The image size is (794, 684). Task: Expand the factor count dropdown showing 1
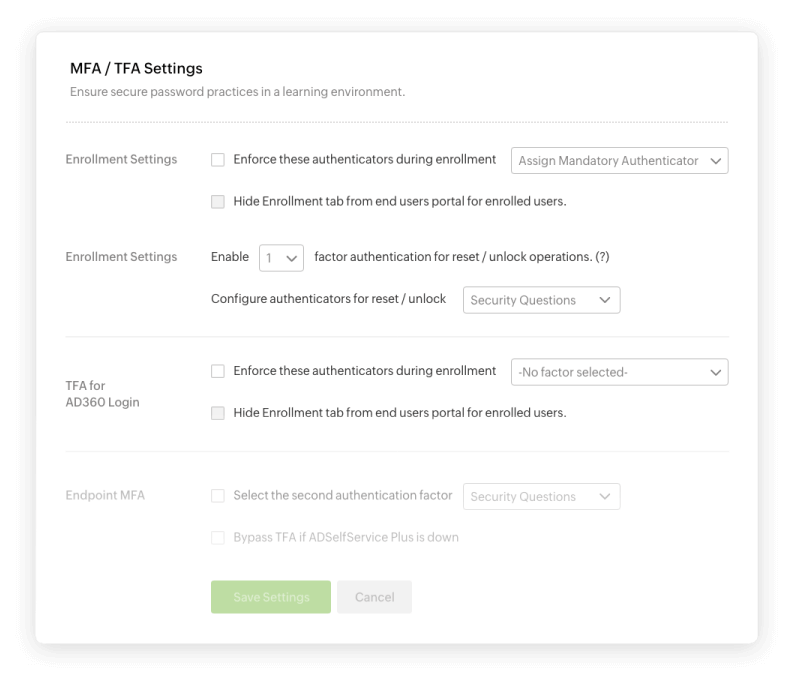(281, 258)
